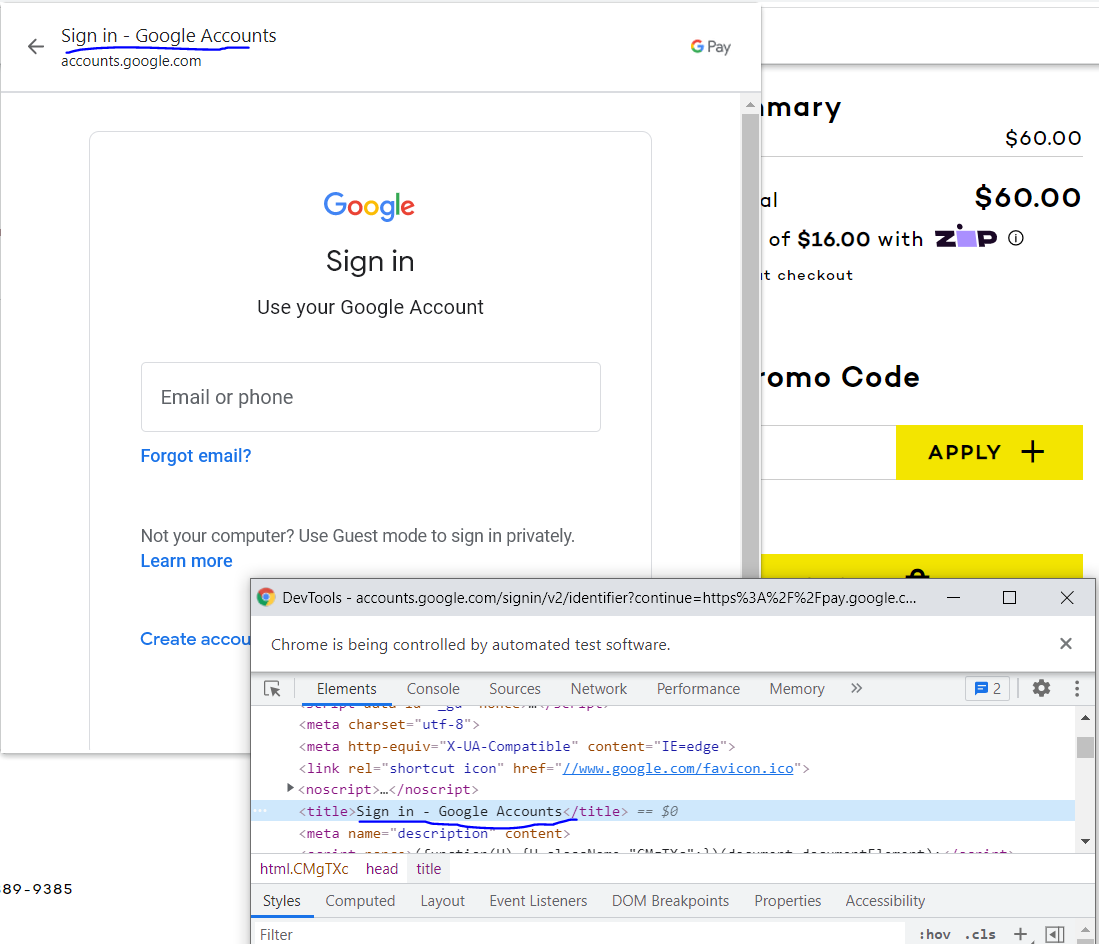Toggle the computed styles sidebar pane icon
The height and width of the screenshot is (944, 1099).
click(x=1055, y=934)
